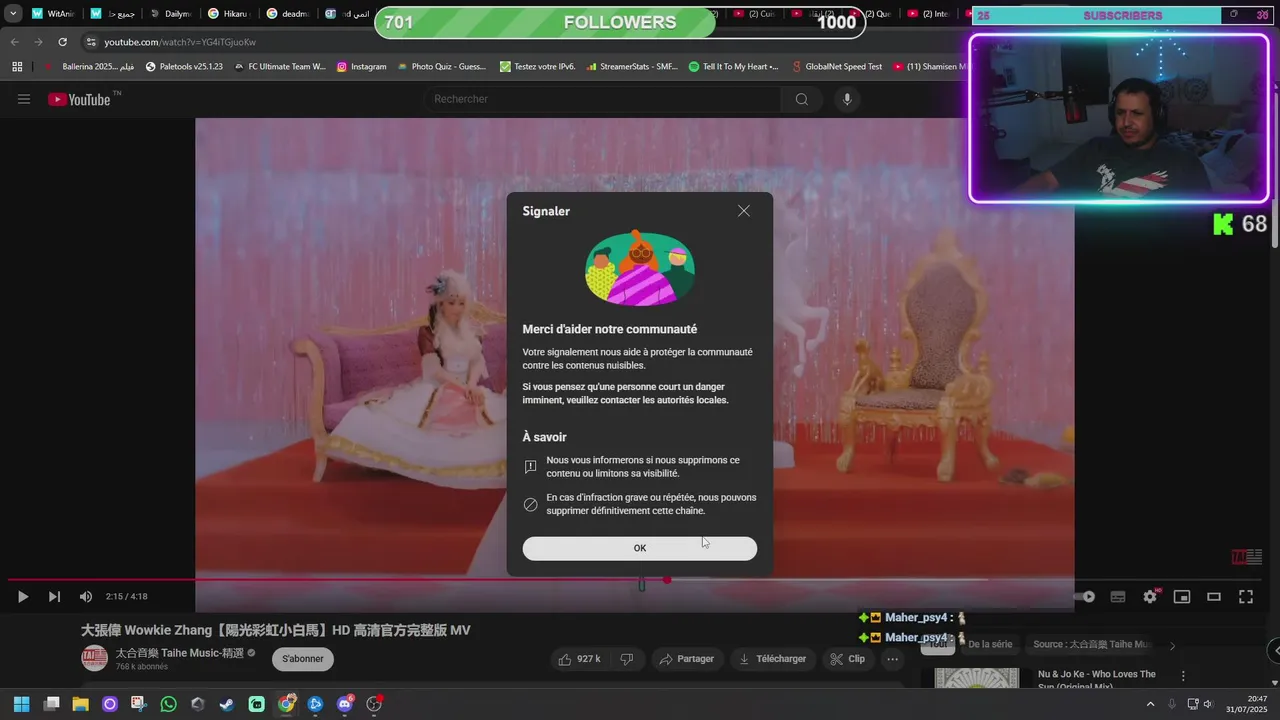Open Nu & Jo Ke video thumbnail
The image size is (1280, 720).
click(x=976, y=679)
